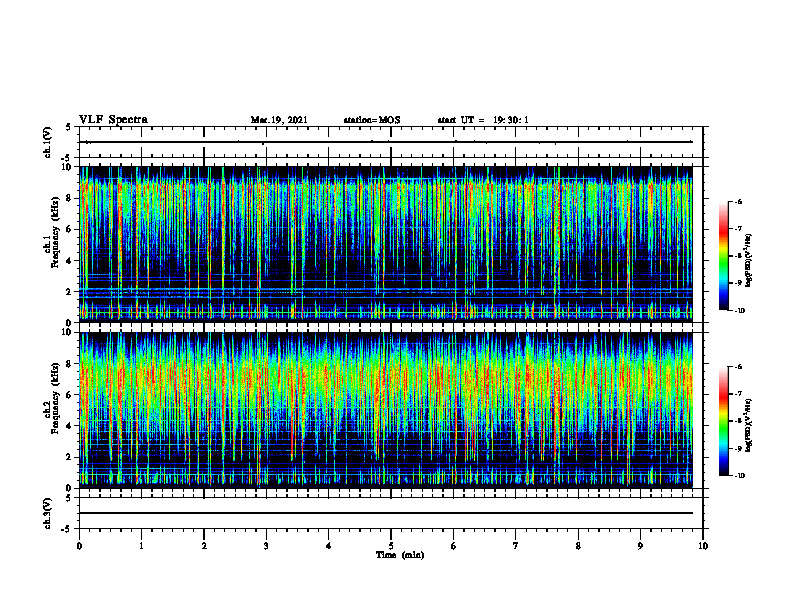Click time axis tick label "9" min
Screen dimensions: 792x612
pyautogui.click(x=640, y=546)
